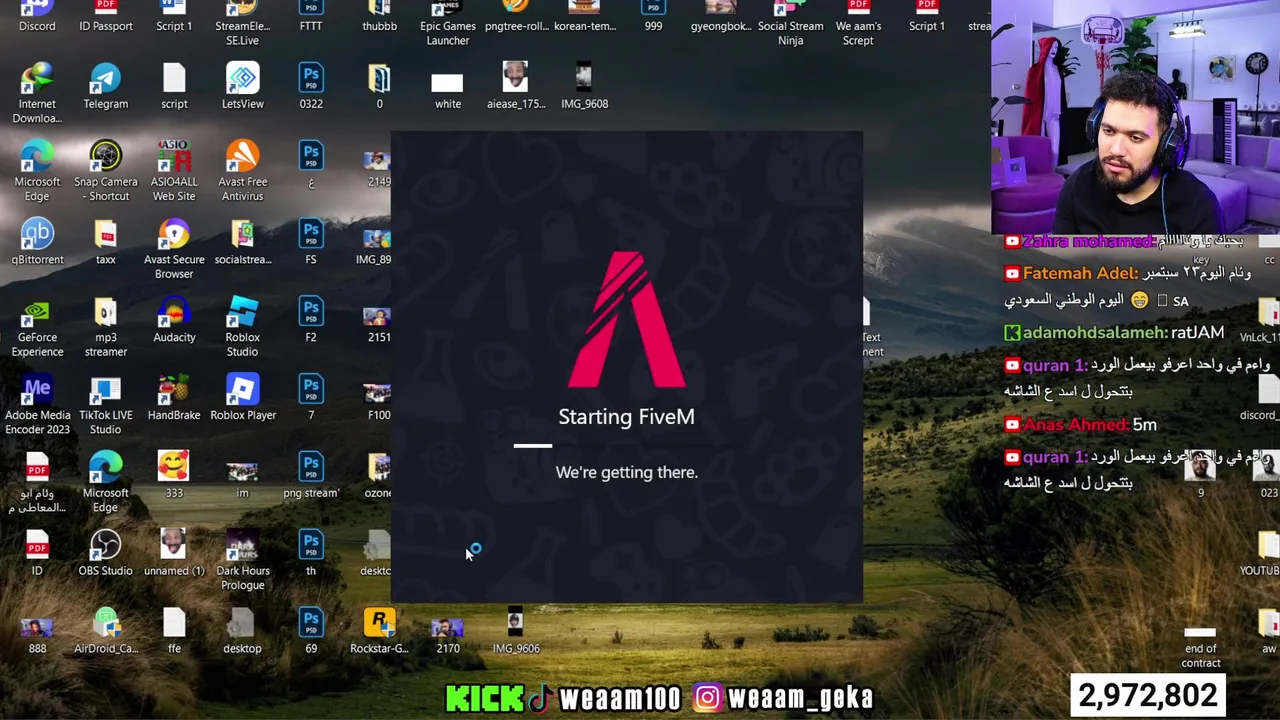
Task: Click Fatemah Adel chat message
Action: tap(1128, 286)
